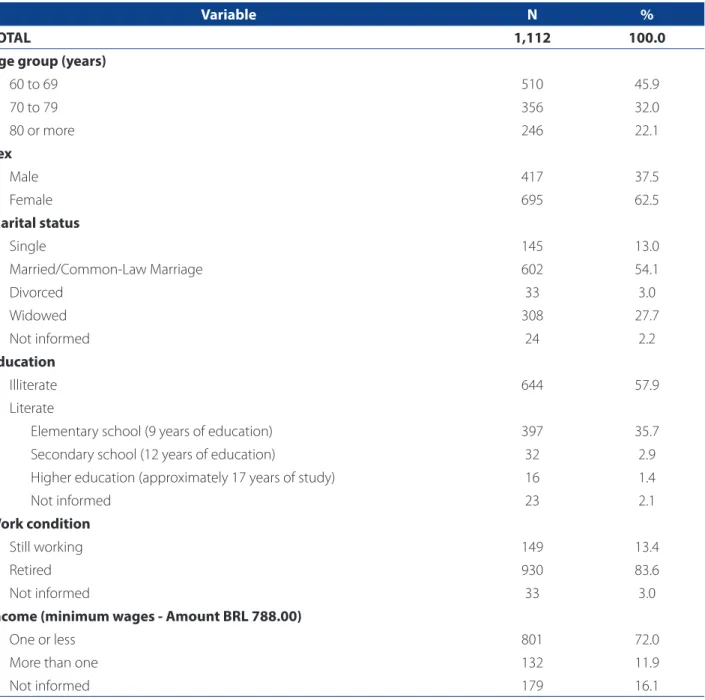
Task: Select 'Married/Common-Law Marriage' label
Action: click(x=106, y=269)
